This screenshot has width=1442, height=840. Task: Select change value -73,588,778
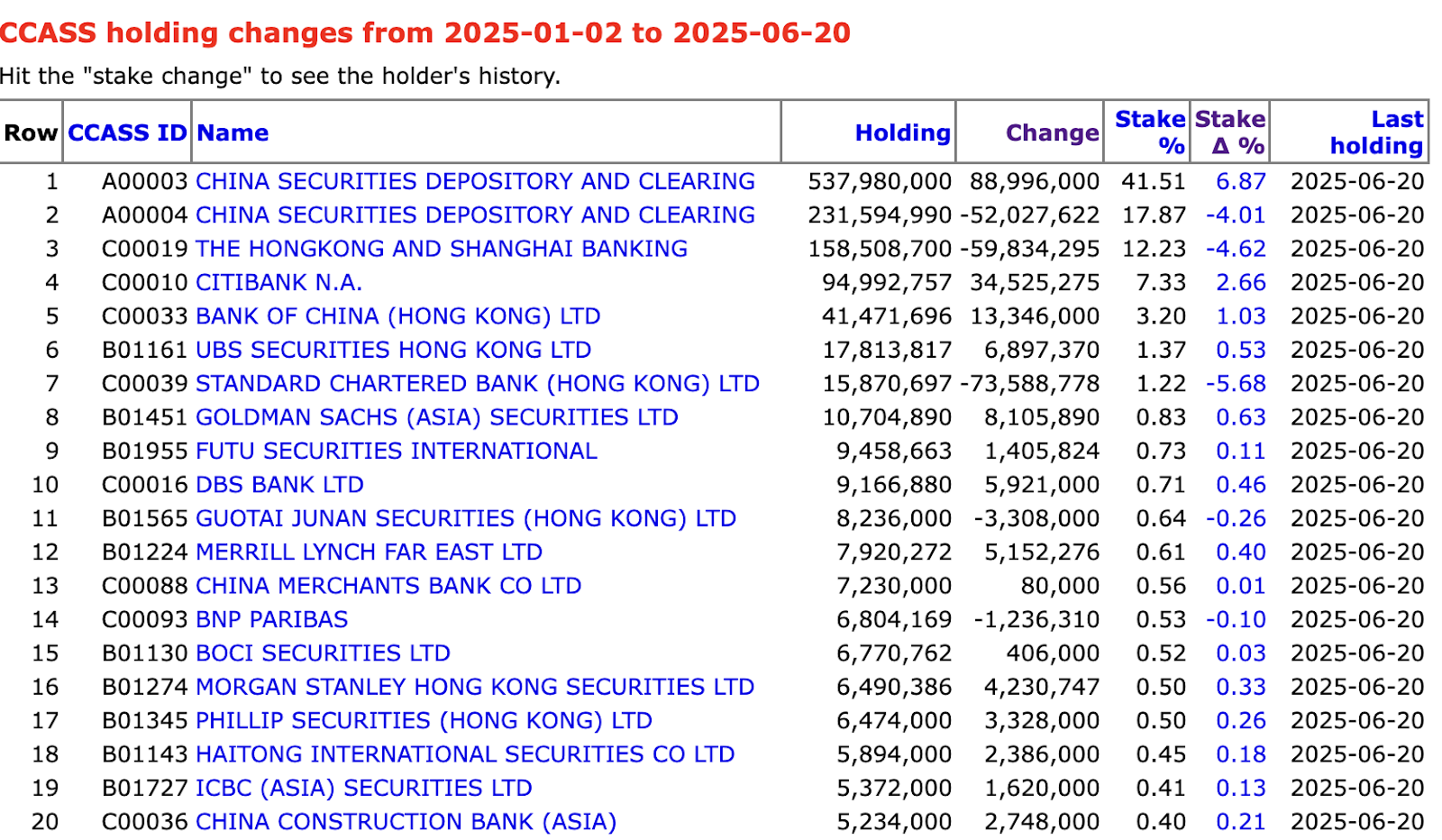[x=1030, y=384]
